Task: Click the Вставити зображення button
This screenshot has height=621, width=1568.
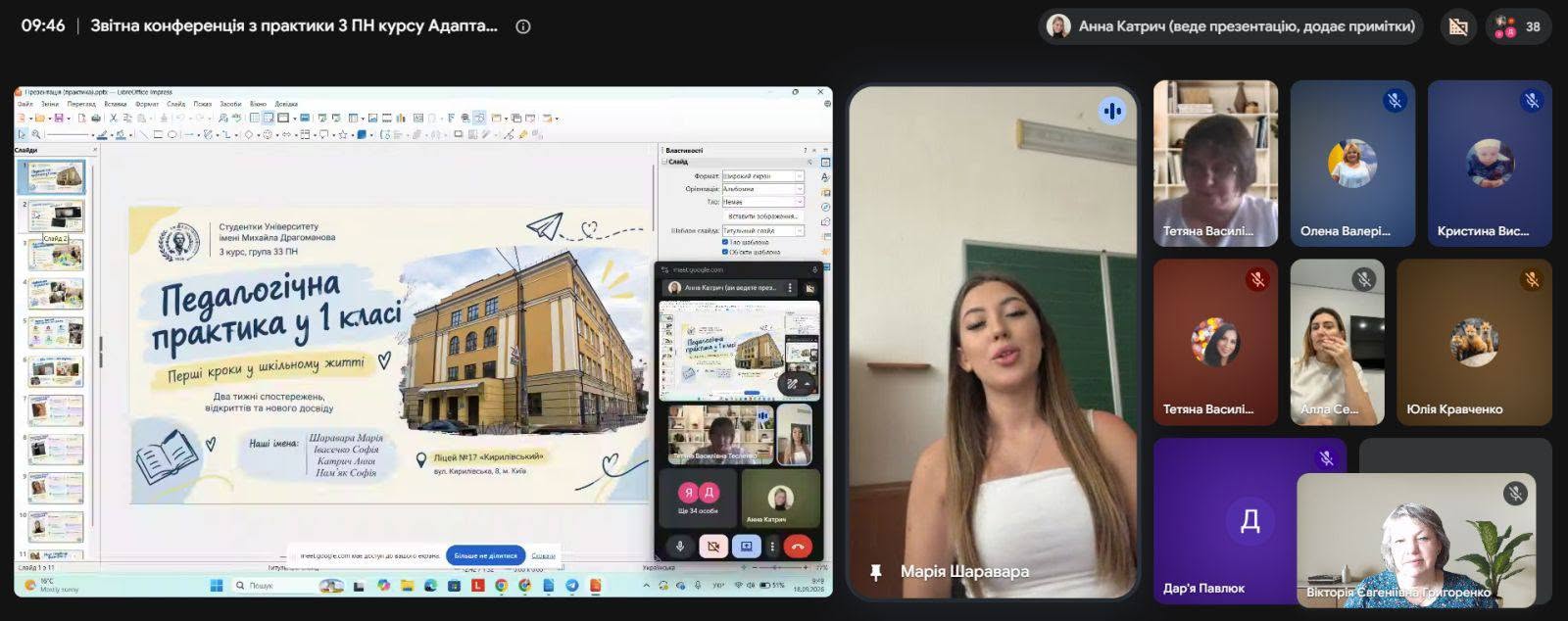Action: (763, 216)
